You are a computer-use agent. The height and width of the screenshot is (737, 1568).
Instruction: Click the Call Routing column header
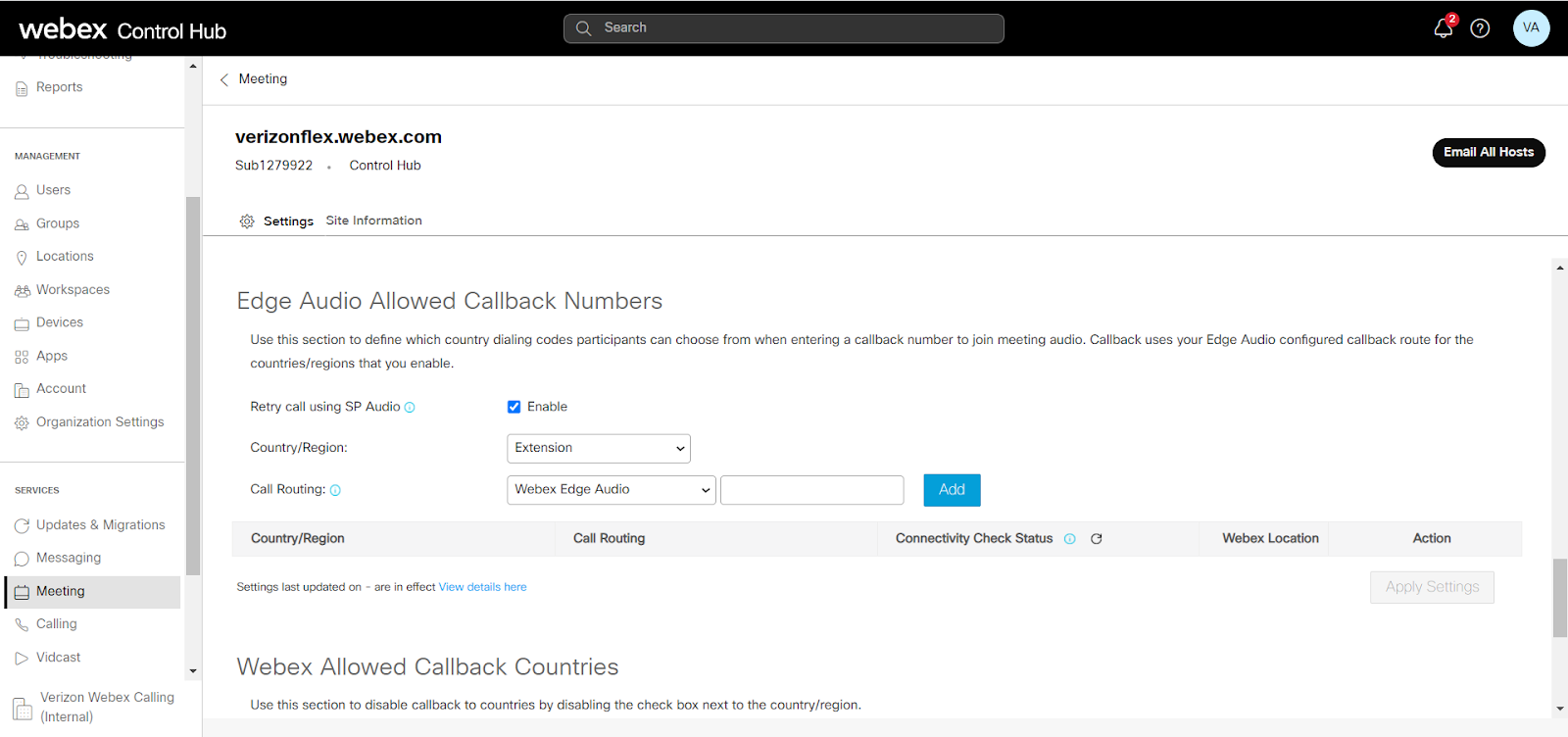pos(609,539)
